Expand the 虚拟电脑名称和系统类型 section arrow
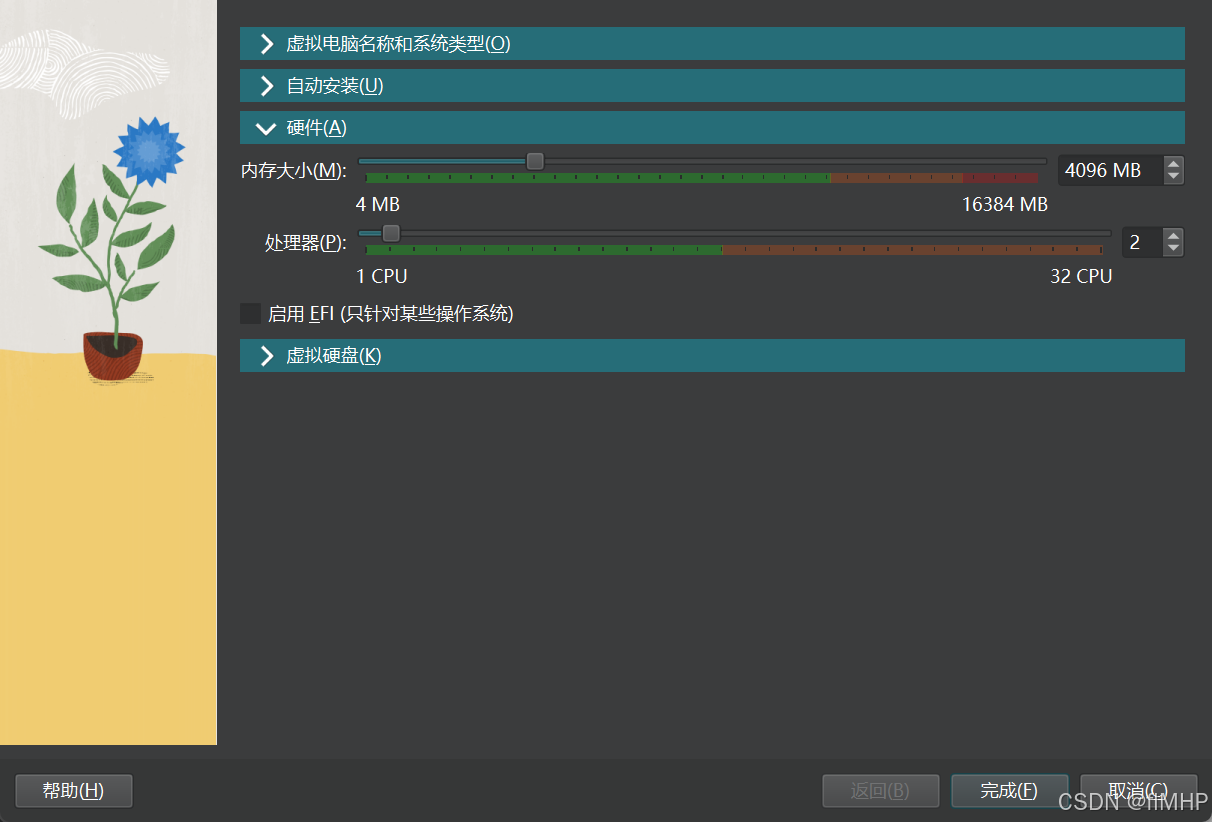 [266, 44]
